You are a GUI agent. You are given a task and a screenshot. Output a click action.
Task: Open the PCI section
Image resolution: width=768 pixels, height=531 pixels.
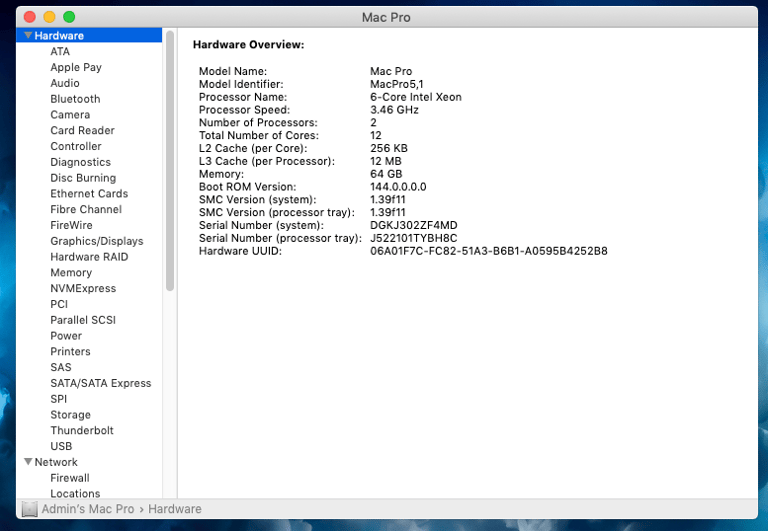59,304
